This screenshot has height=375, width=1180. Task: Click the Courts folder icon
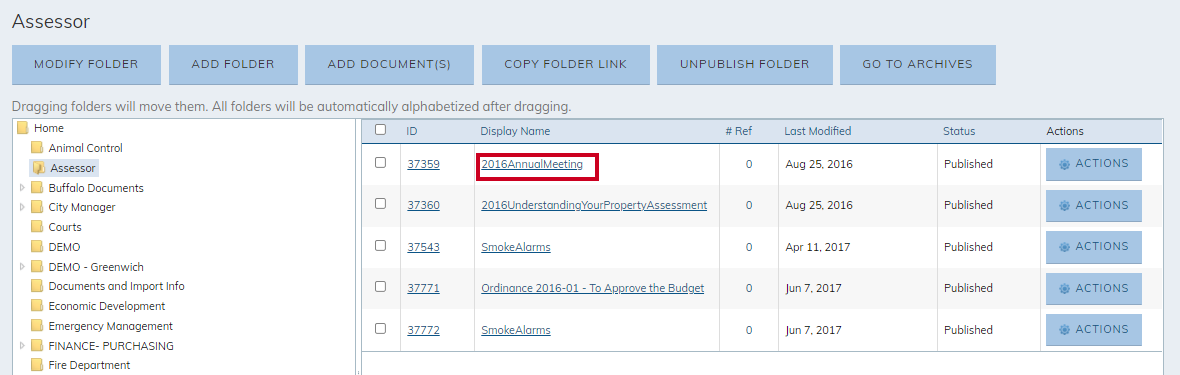[x=37, y=227]
